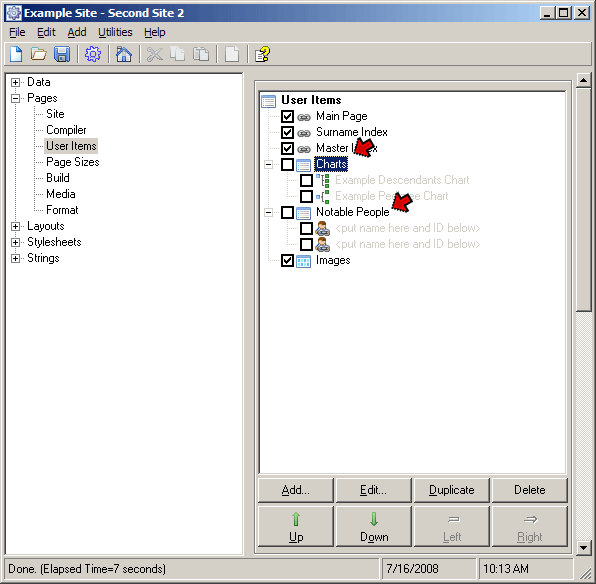
Task: Select Site in the Pages tree
Action: click(55, 114)
